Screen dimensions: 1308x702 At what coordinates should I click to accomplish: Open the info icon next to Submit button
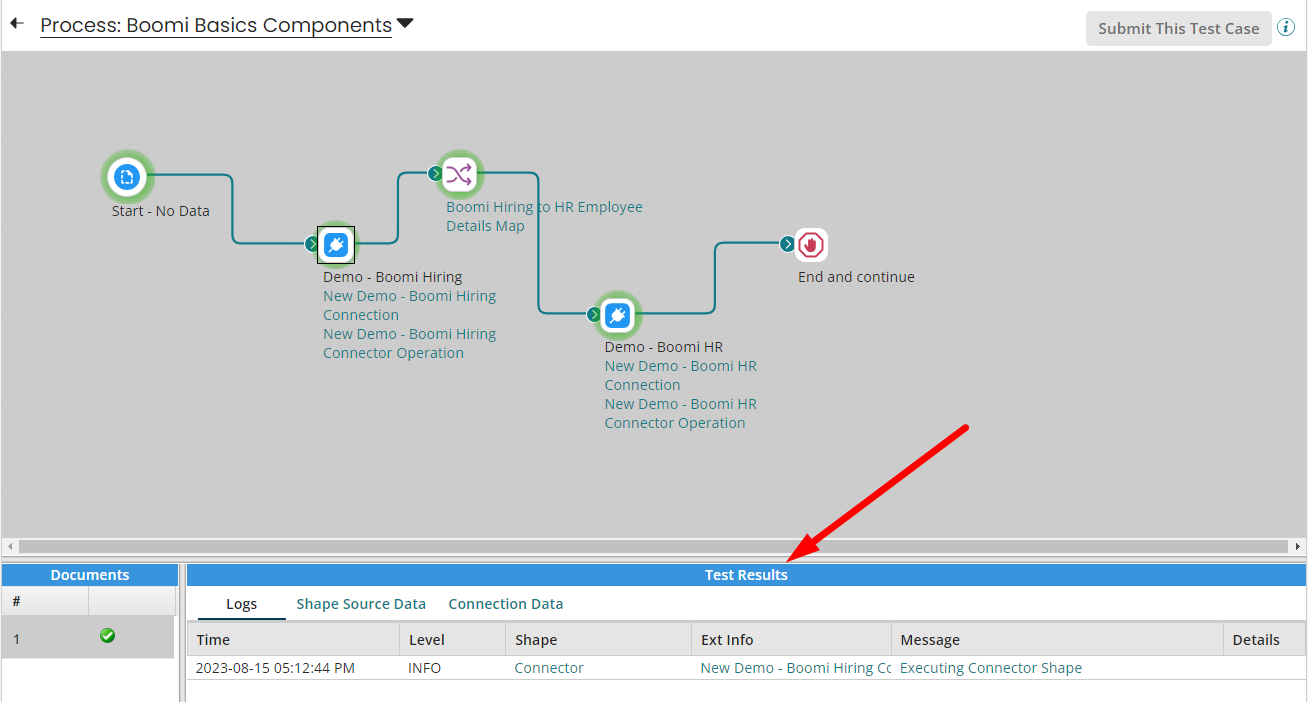(x=1286, y=28)
